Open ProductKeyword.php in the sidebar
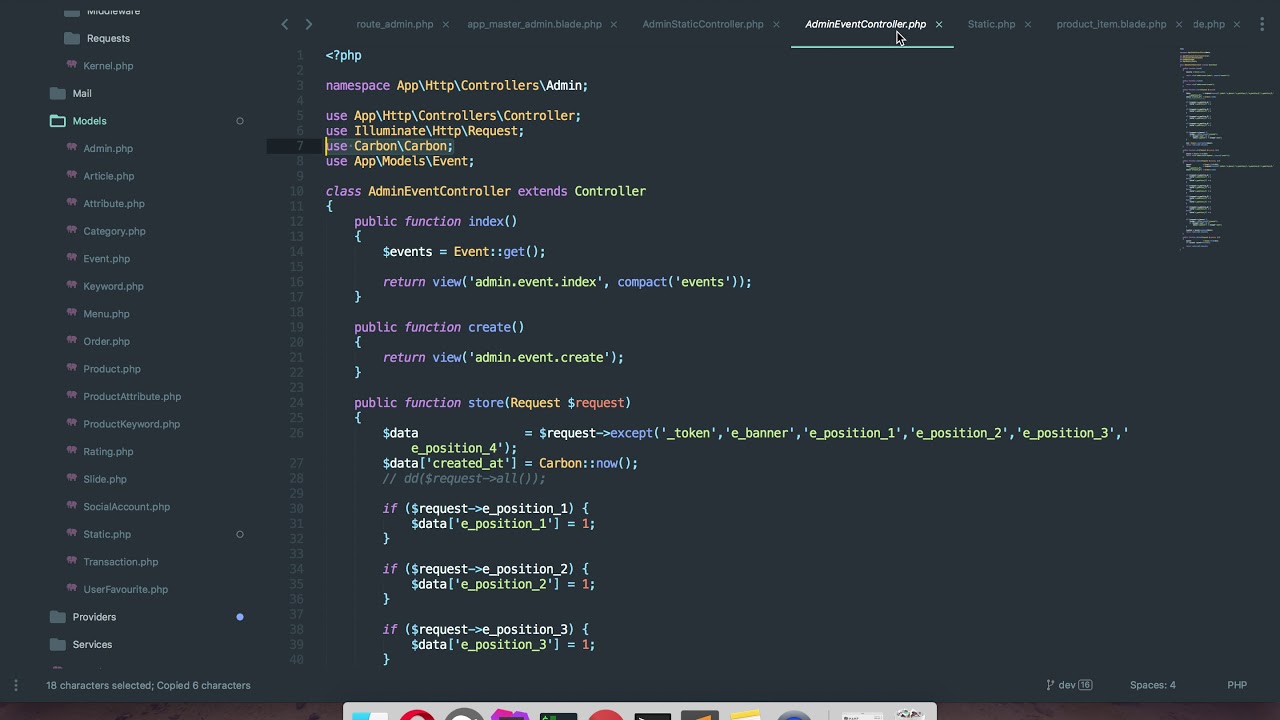 132,424
